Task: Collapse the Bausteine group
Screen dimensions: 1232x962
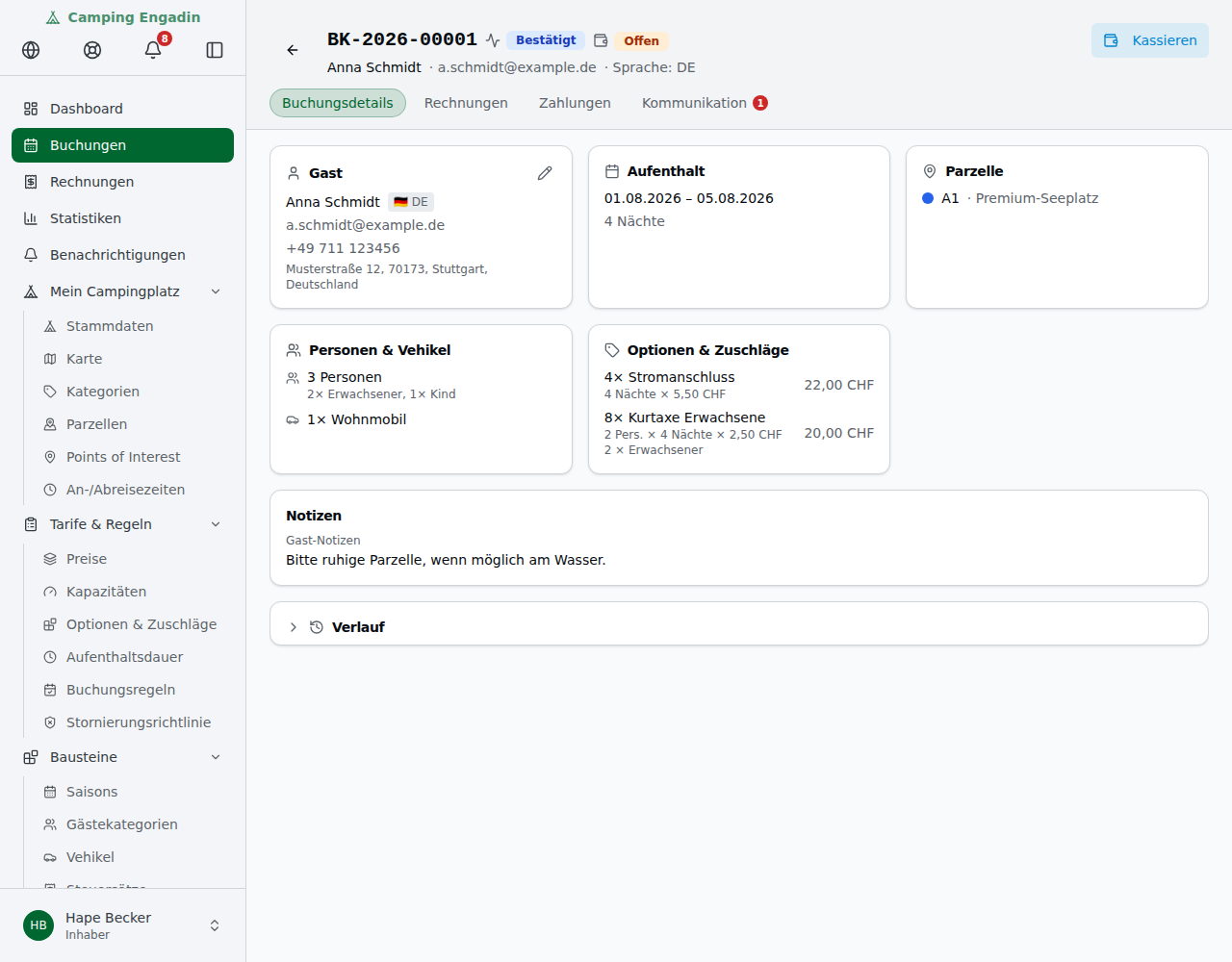Action: click(x=216, y=757)
